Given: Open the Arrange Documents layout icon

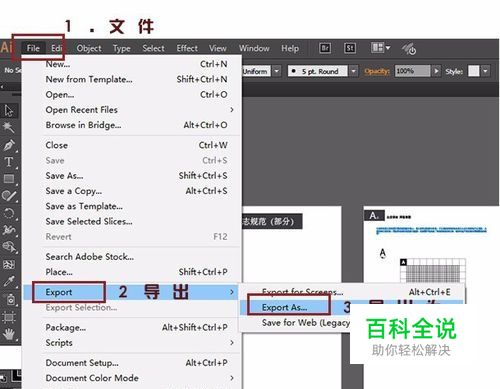Looking at the screenshot, I should point(377,48).
